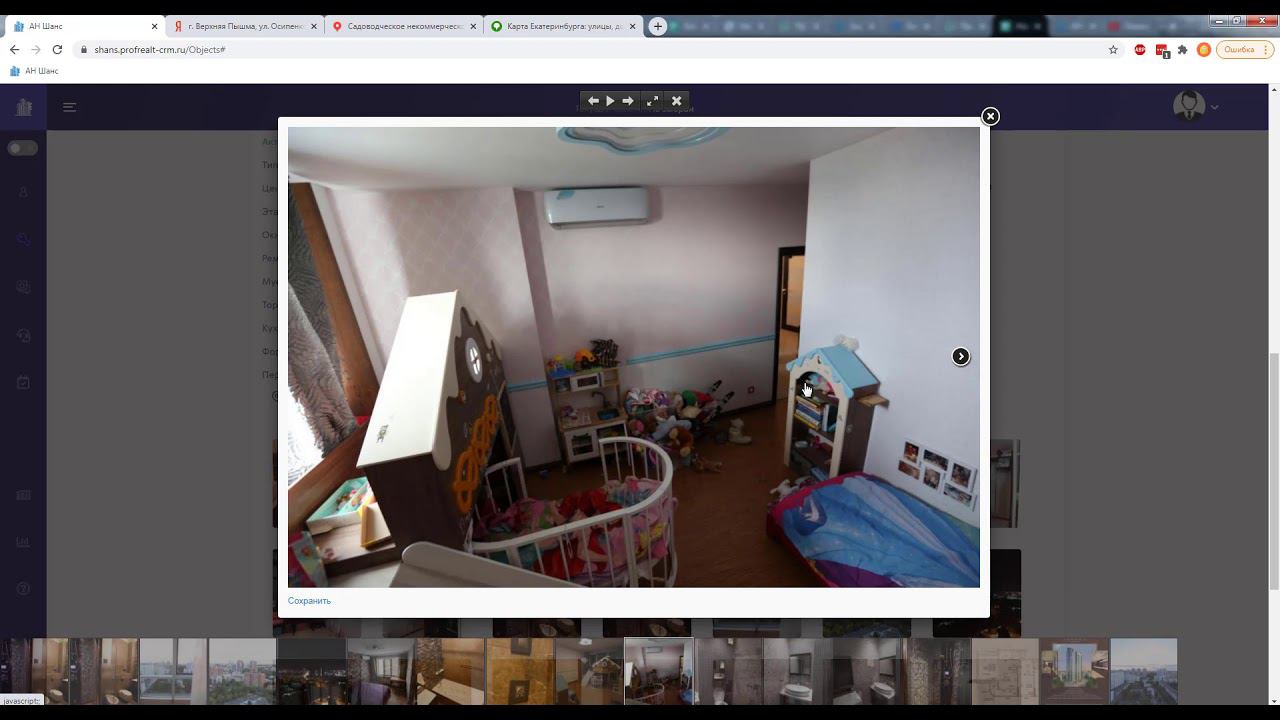Select the highlighted nursery room thumbnail
Screen dimensions: 1280x720
659,672
